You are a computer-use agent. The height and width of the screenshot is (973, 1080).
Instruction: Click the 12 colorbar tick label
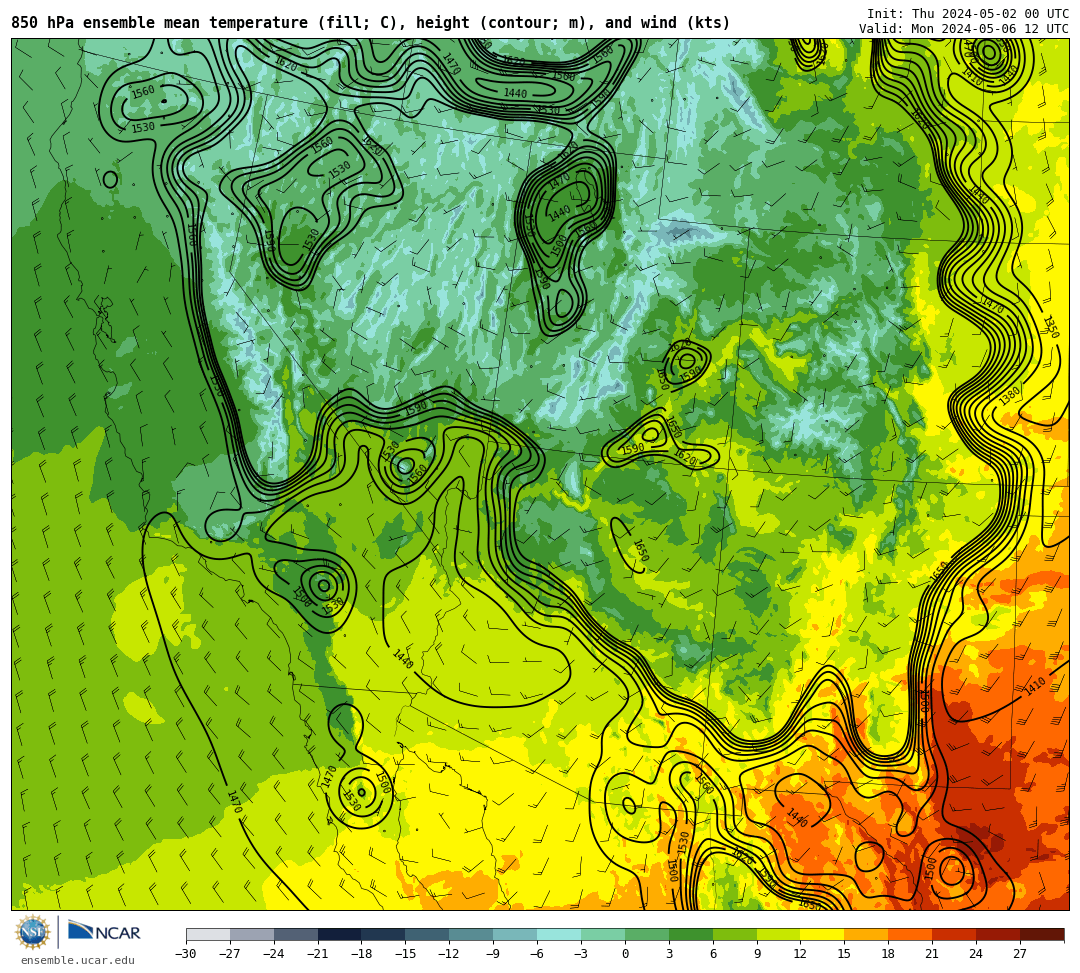[x=800, y=954]
